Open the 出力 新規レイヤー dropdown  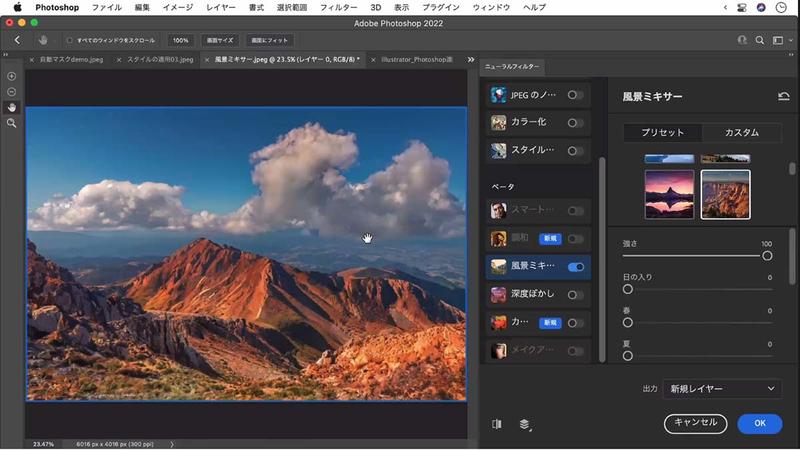[x=722, y=389]
